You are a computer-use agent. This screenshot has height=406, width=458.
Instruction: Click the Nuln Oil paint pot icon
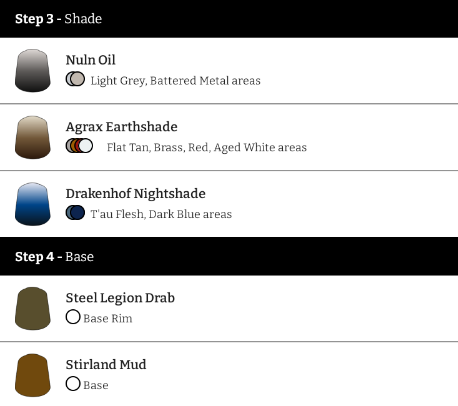33,71
